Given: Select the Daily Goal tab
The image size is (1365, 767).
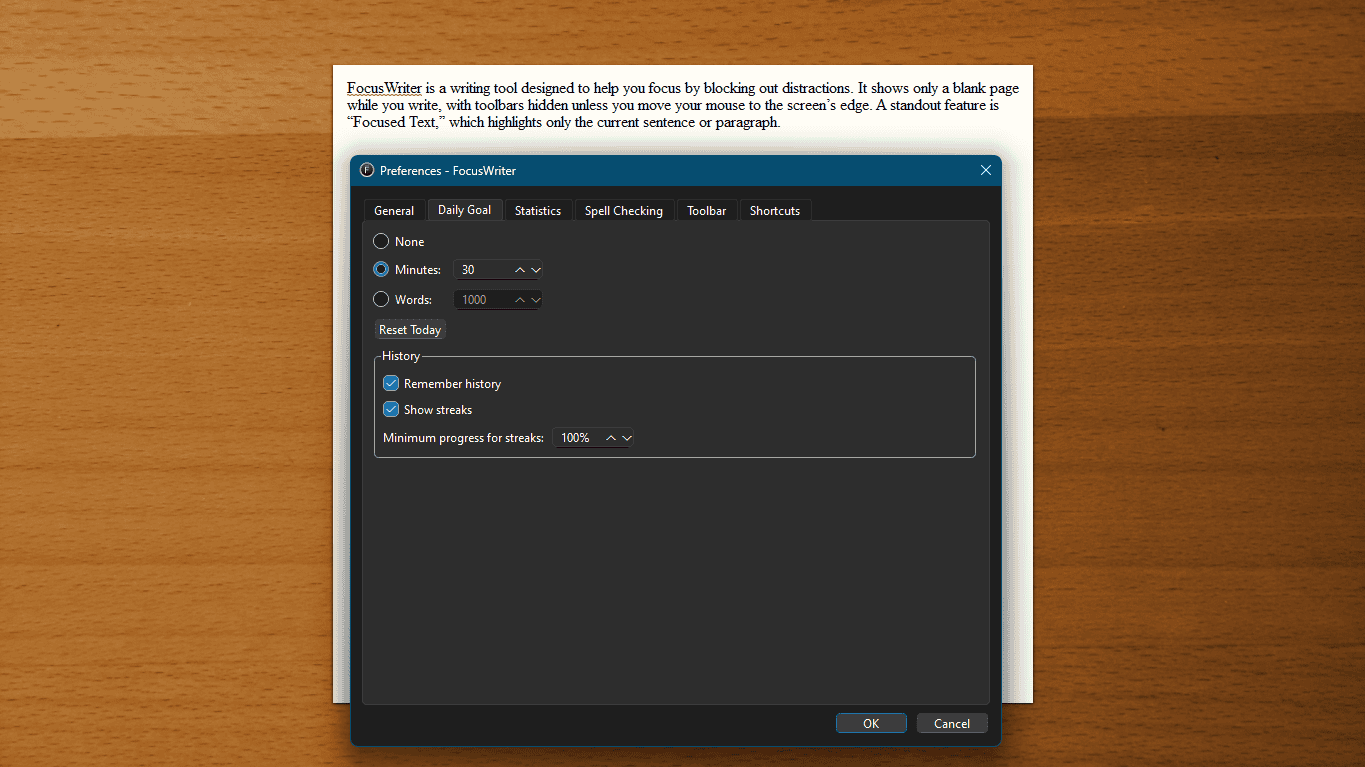Looking at the screenshot, I should pyautogui.click(x=465, y=210).
